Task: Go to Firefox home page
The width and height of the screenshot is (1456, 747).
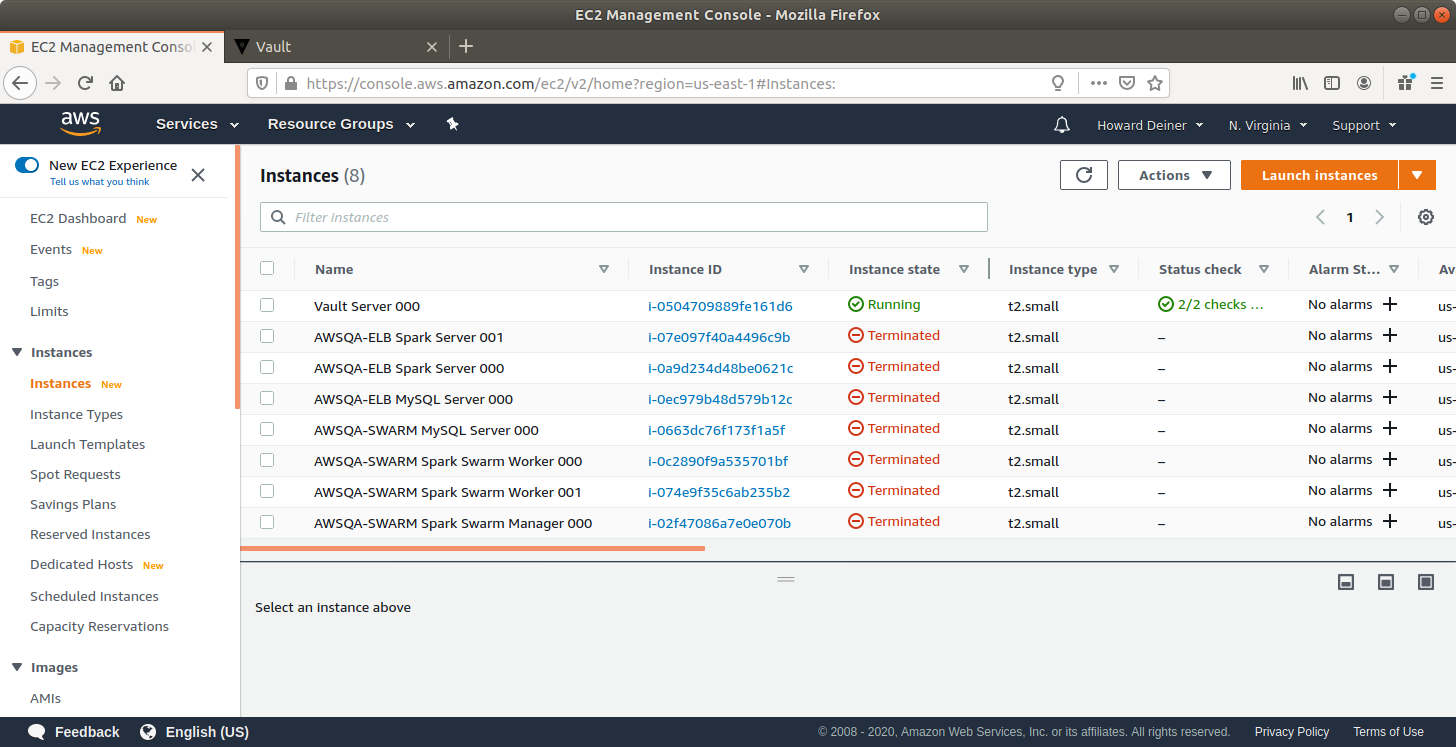Action: pos(117,83)
